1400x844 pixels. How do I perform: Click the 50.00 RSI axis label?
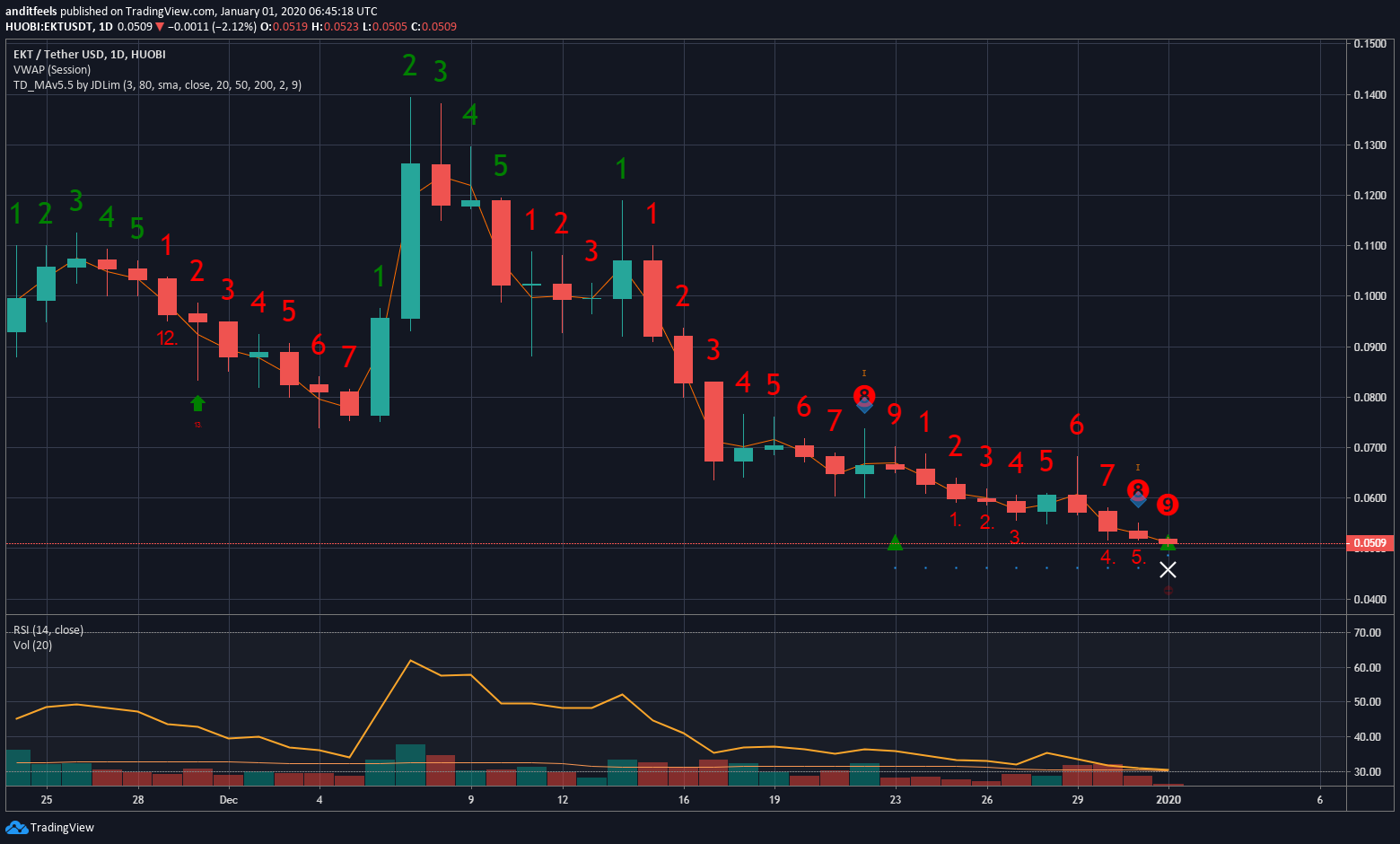pyautogui.click(x=1368, y=702)
